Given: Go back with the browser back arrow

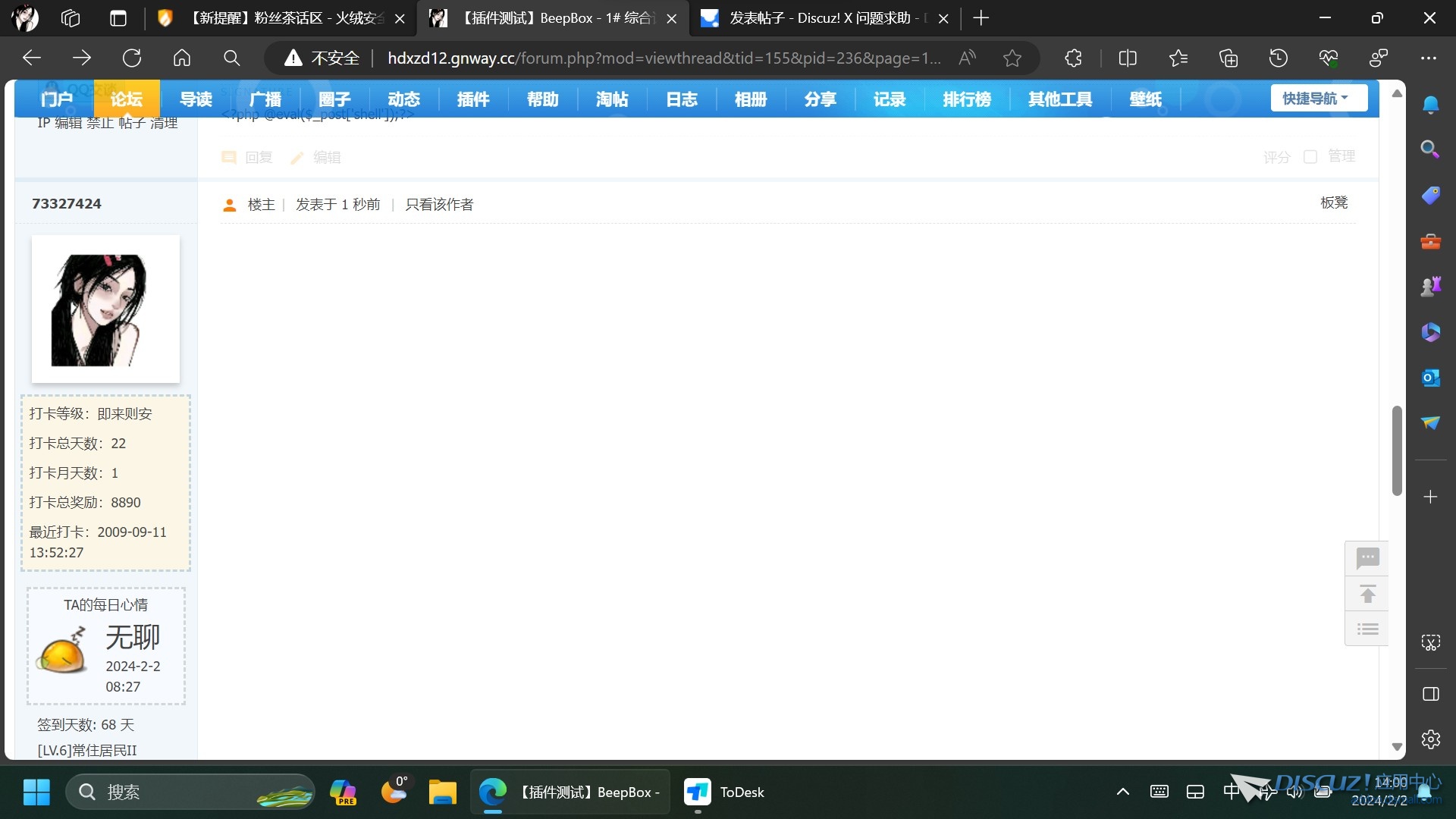Looking at the screenshot, I should pos(32,58).
